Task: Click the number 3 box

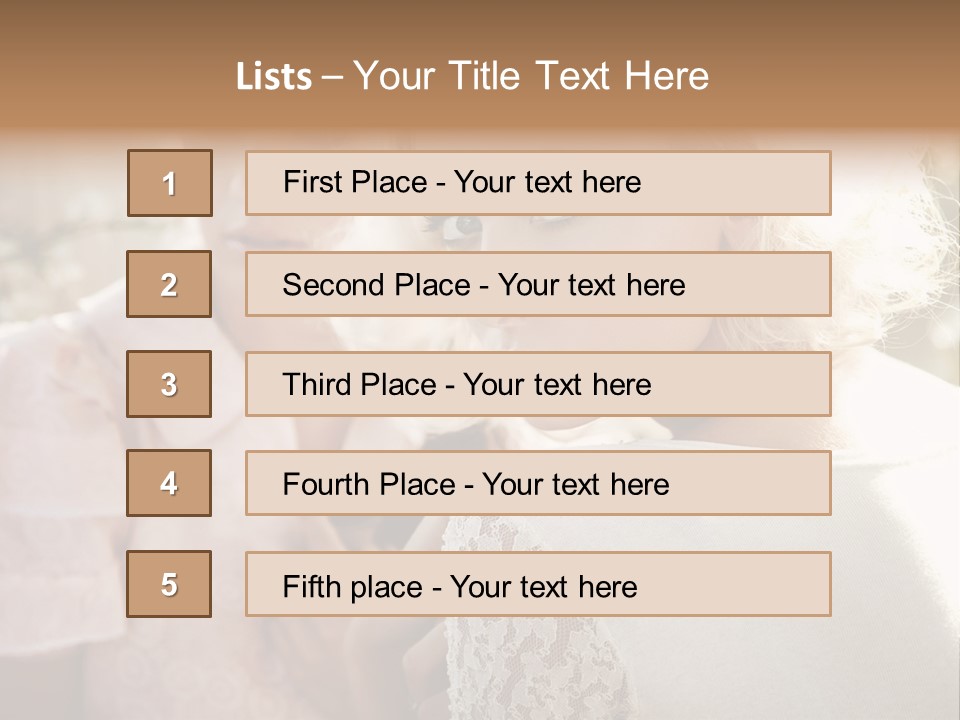Action: pyautogui.click(x=169, y=384)
